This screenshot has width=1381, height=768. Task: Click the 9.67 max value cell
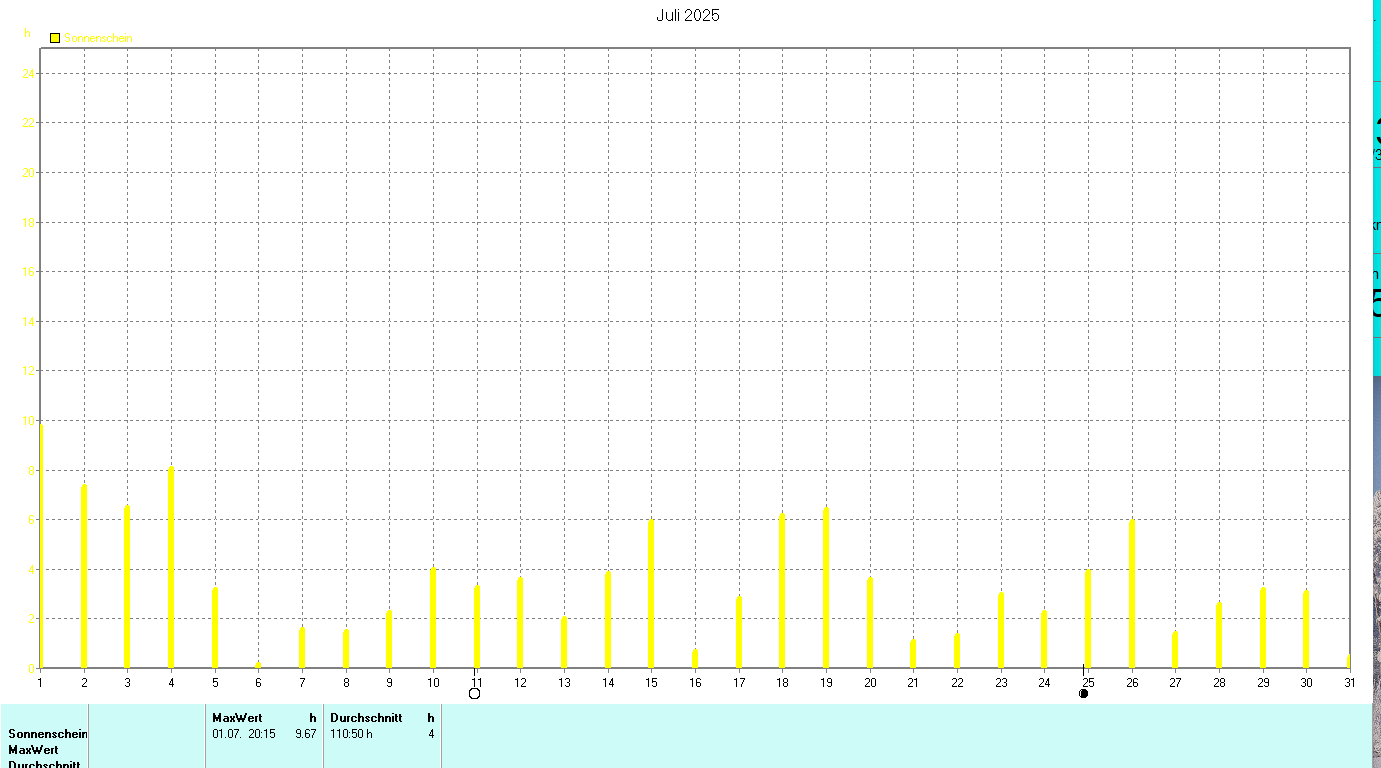(x=306, y=734)
